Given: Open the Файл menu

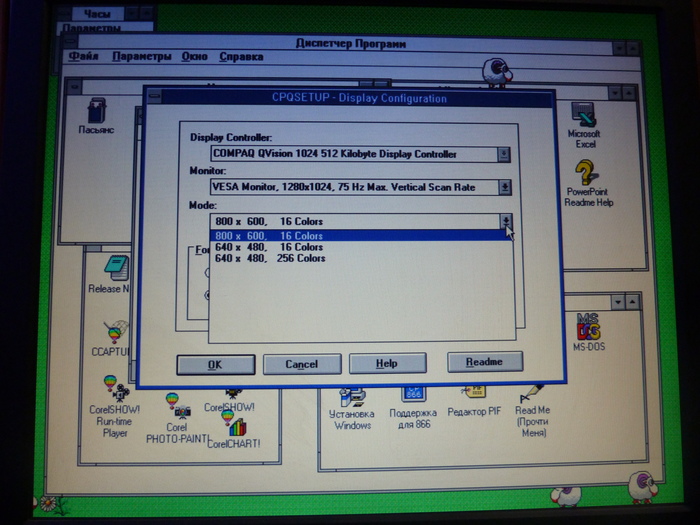Looking at the screenshot, I should click(x=83, y=56).
